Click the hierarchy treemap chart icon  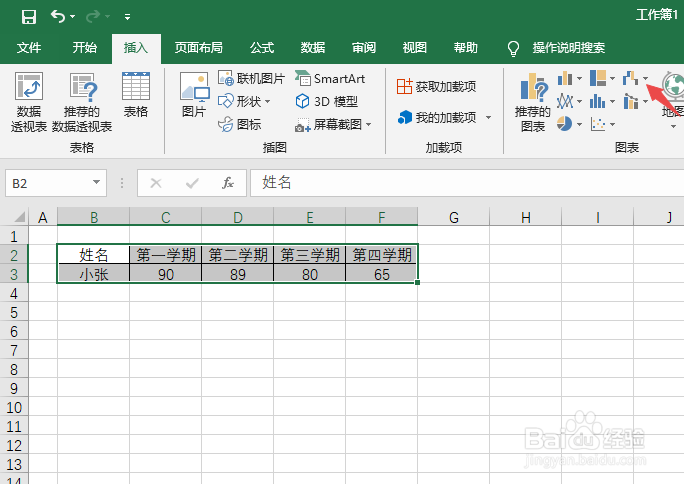click(x=598, y=78)
